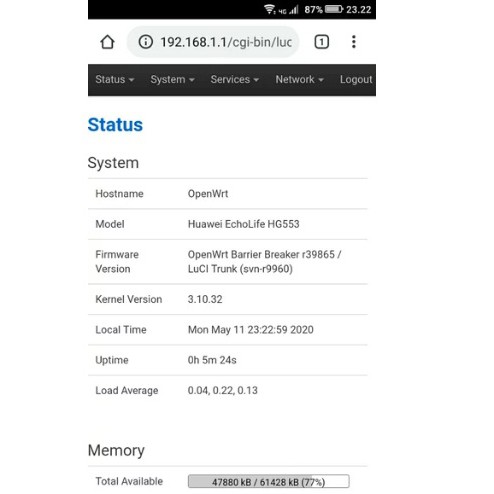Select the Total Available label
Image resolution: width=494 pixels, height=494 pixels.
tap(129, 482)
